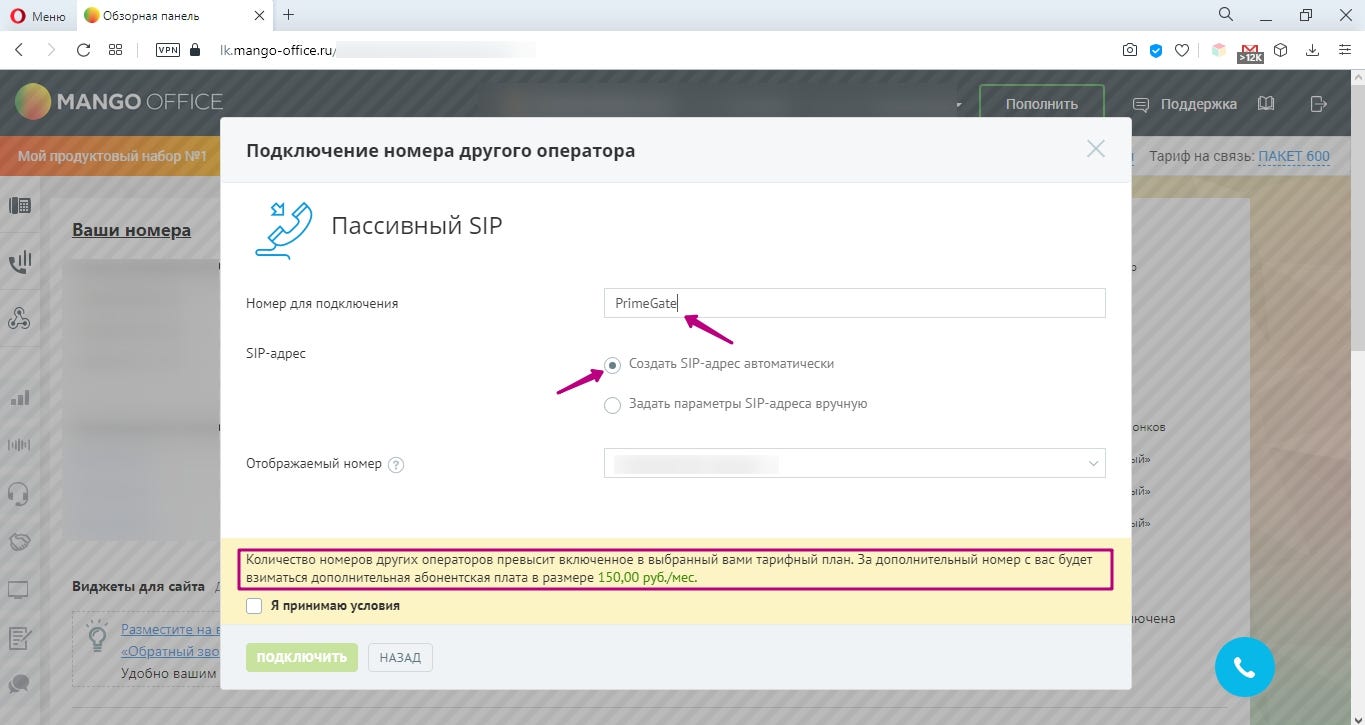
Task: Switch to the Обзорная панель tab
Action: point(173,15)
